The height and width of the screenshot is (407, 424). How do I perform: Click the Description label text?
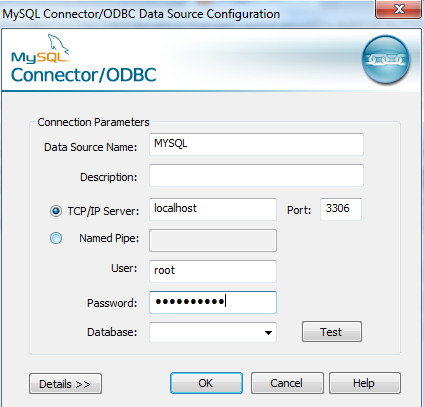coord(108,177)
